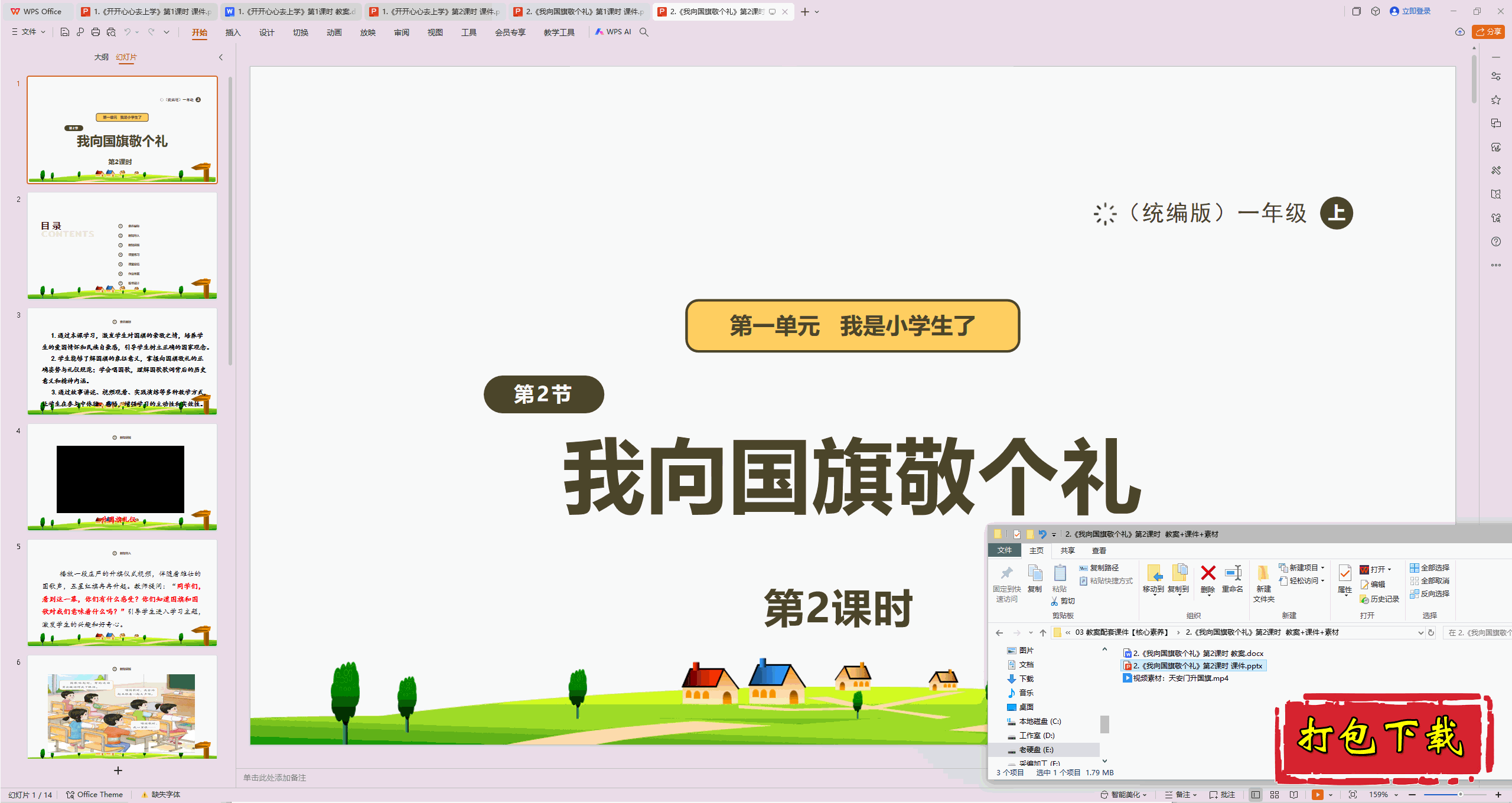Expand 打开 dropdown in Explorer ribbon

coord(1376,569)
